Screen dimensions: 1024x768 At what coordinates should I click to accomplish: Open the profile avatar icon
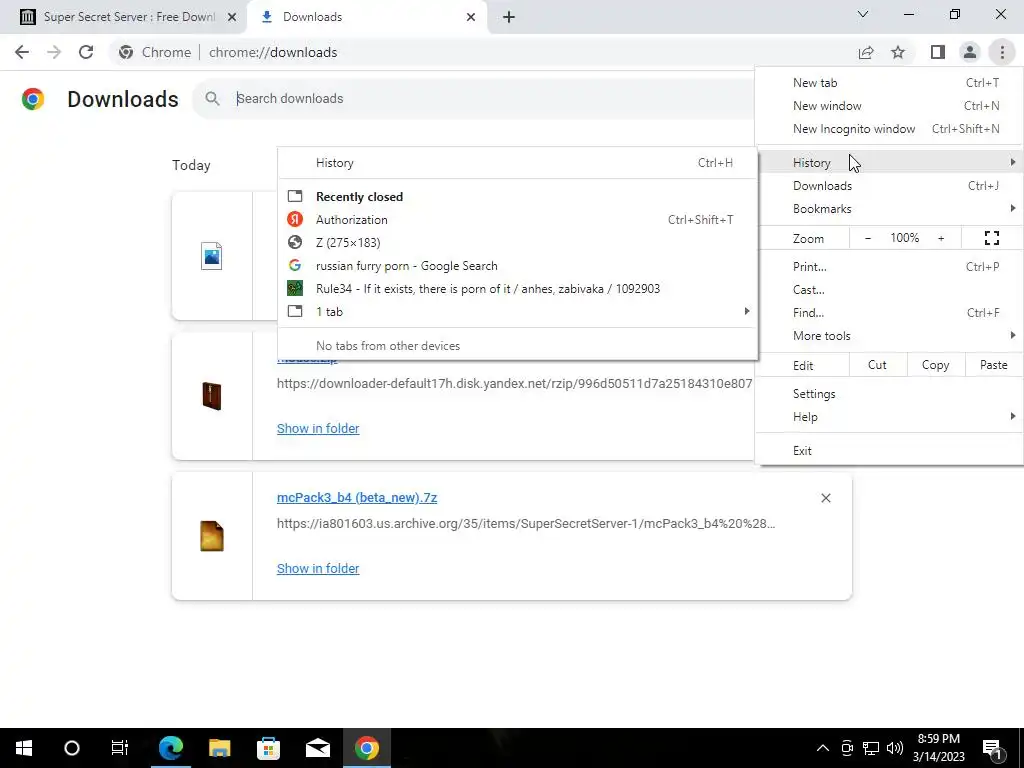point(970,52)
